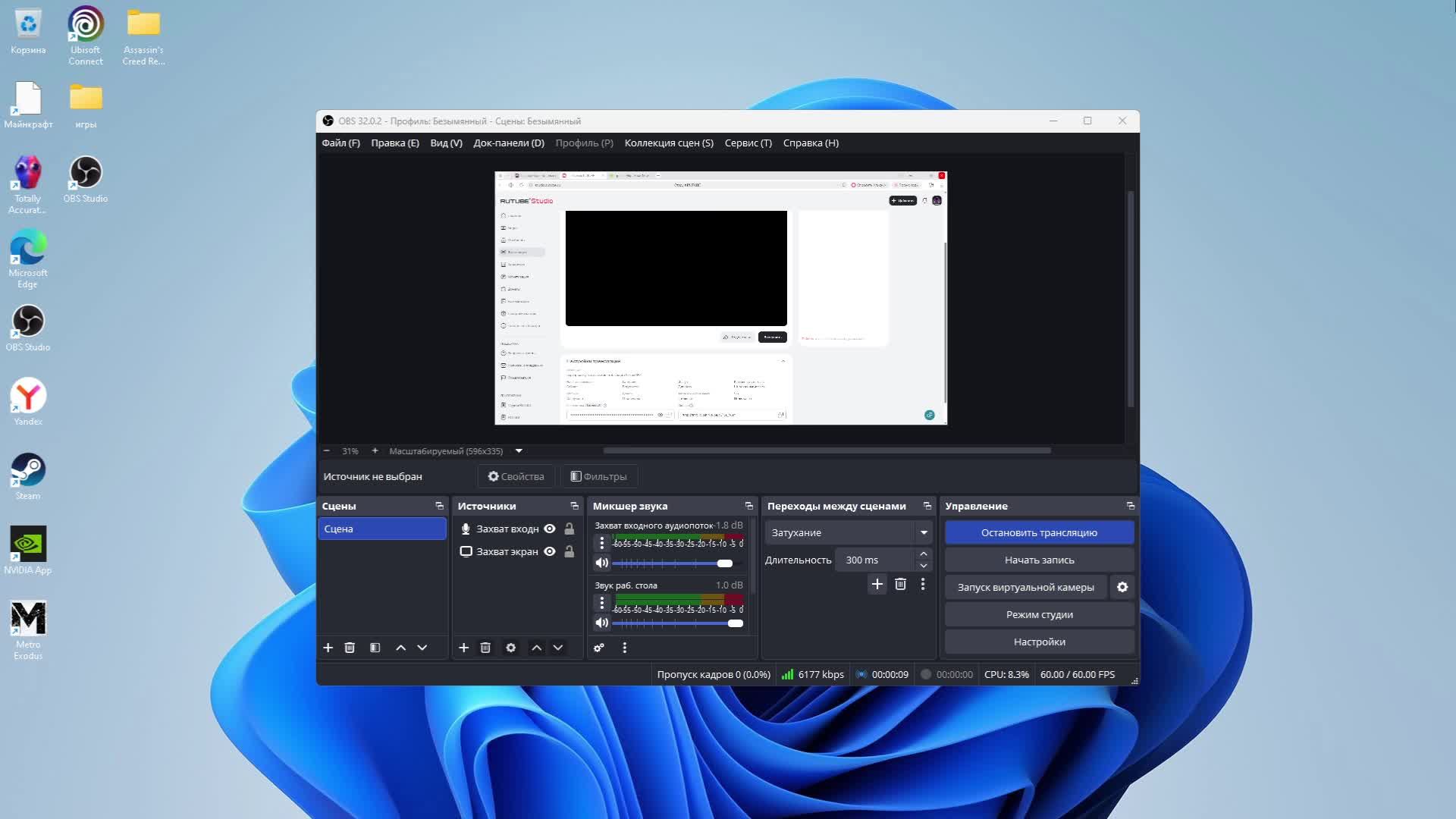
Task: Mute the desktop audio speaker icon
Action: (x=601, y=623)
